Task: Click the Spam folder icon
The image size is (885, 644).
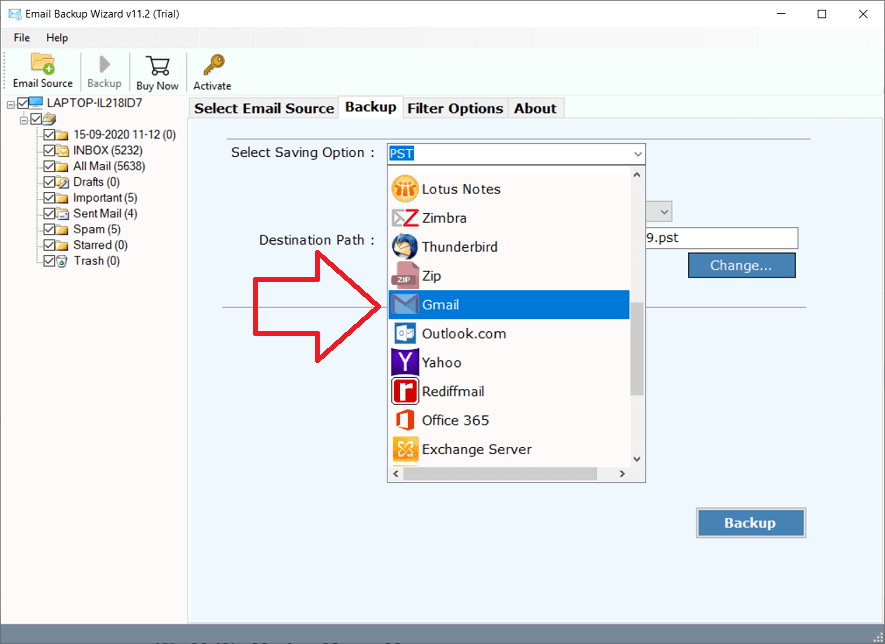Action: point(62,230)
